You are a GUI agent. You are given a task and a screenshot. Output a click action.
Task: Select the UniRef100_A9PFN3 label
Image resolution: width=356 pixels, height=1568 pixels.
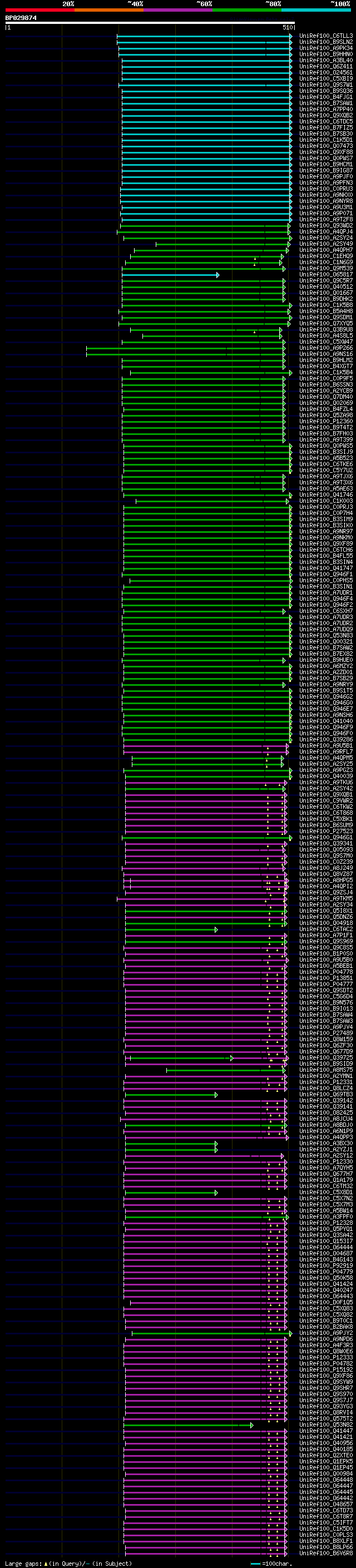point(325,182)
